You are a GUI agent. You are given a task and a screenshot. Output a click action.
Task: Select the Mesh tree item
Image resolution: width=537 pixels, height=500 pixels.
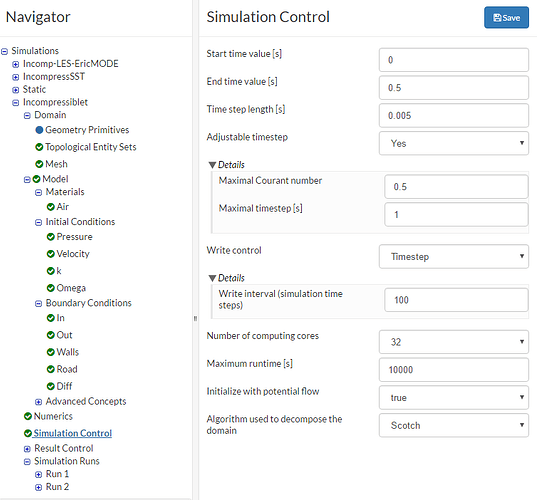[57, 164]
